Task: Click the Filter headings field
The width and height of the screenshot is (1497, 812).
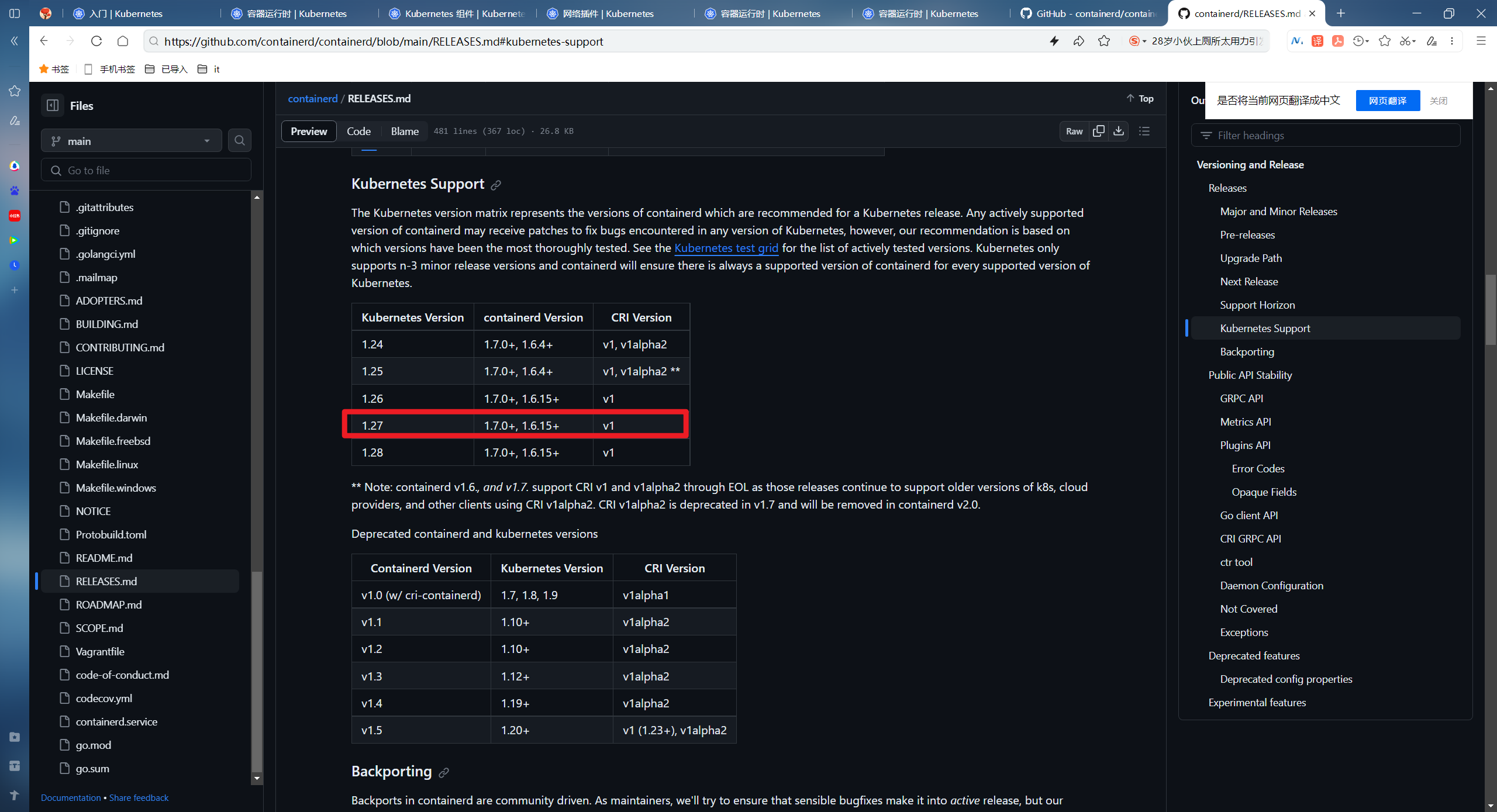Action: click(1326, 135)
